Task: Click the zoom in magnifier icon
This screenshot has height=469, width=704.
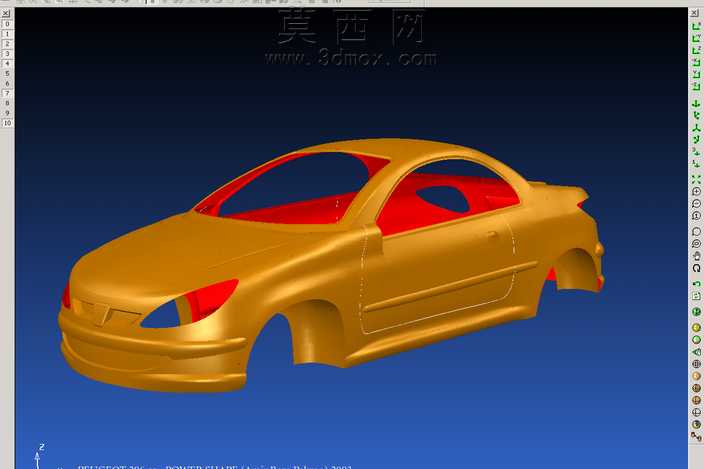Action: (696, 192)
